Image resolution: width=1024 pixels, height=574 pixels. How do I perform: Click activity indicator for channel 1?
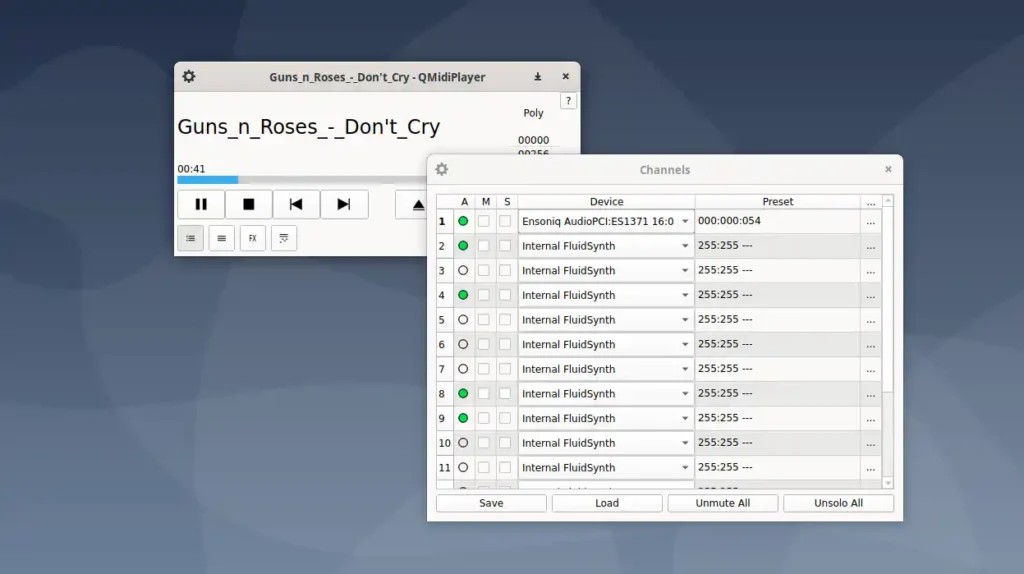[463, 221]
